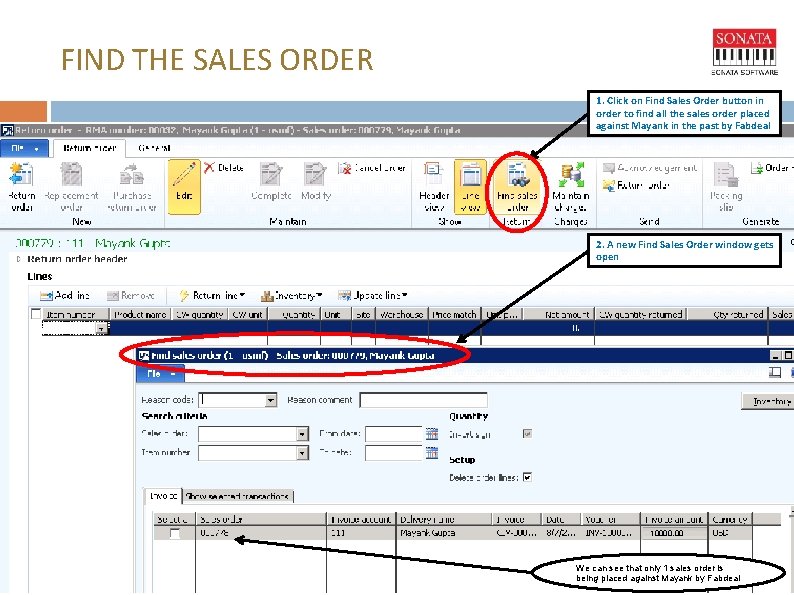The height and width of the screenshot is (595, 794).
Task: Open Item number dropdown under Search criteria
Action: point(302,453)
